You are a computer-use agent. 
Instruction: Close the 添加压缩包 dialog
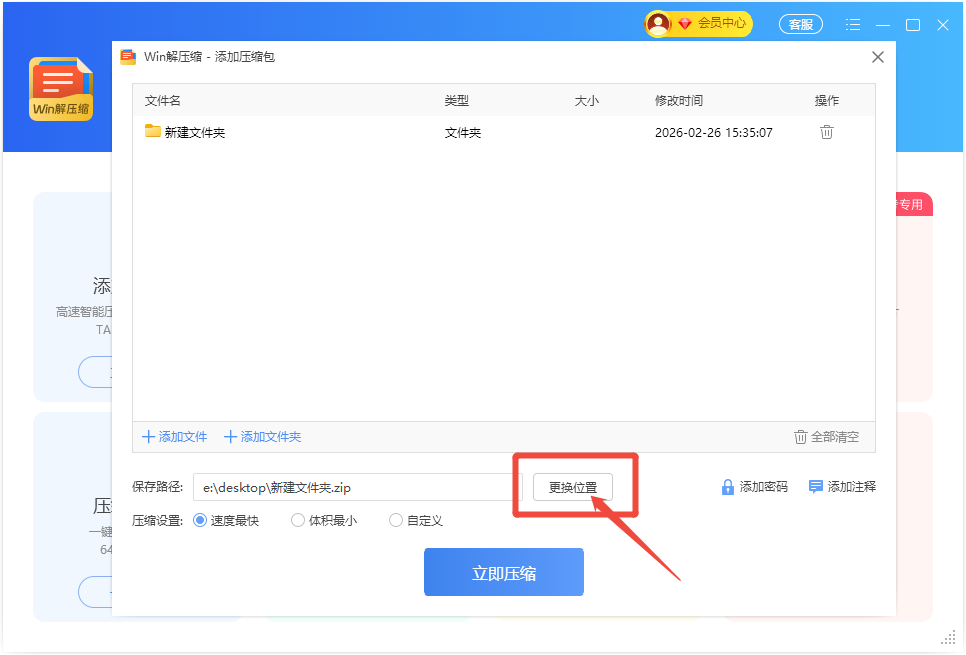878,57
